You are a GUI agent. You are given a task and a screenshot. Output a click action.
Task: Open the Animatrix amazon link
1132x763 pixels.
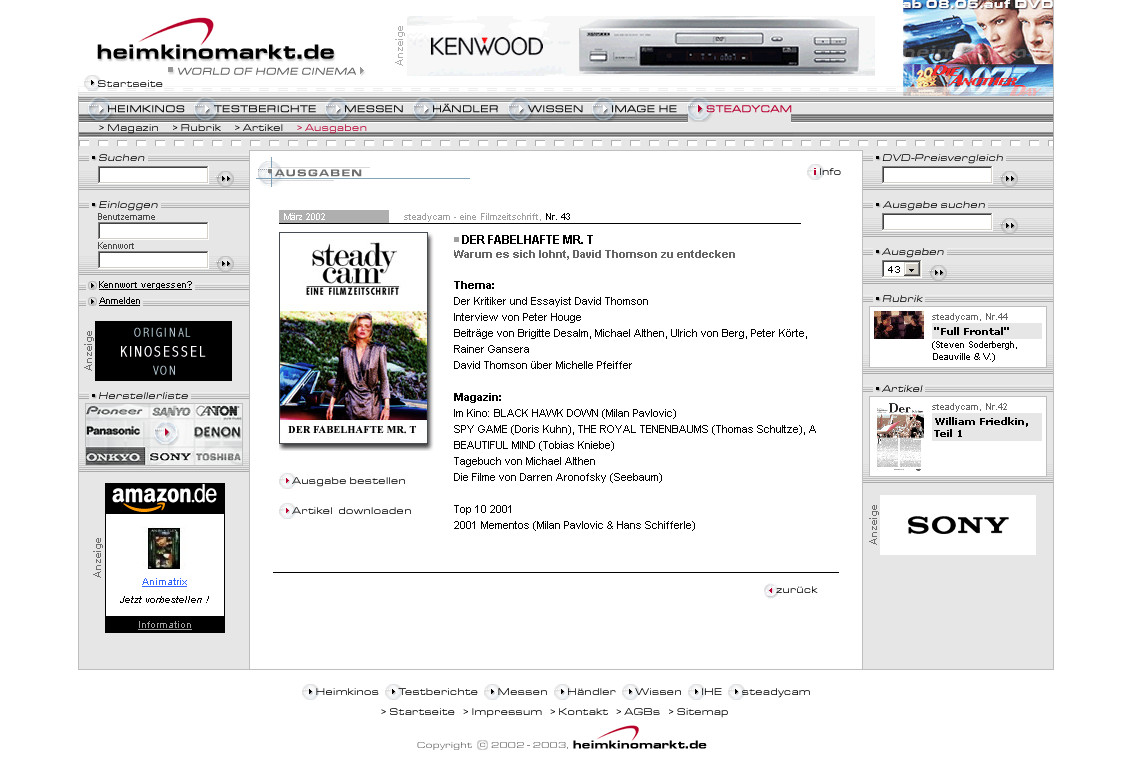pos(165,582)
